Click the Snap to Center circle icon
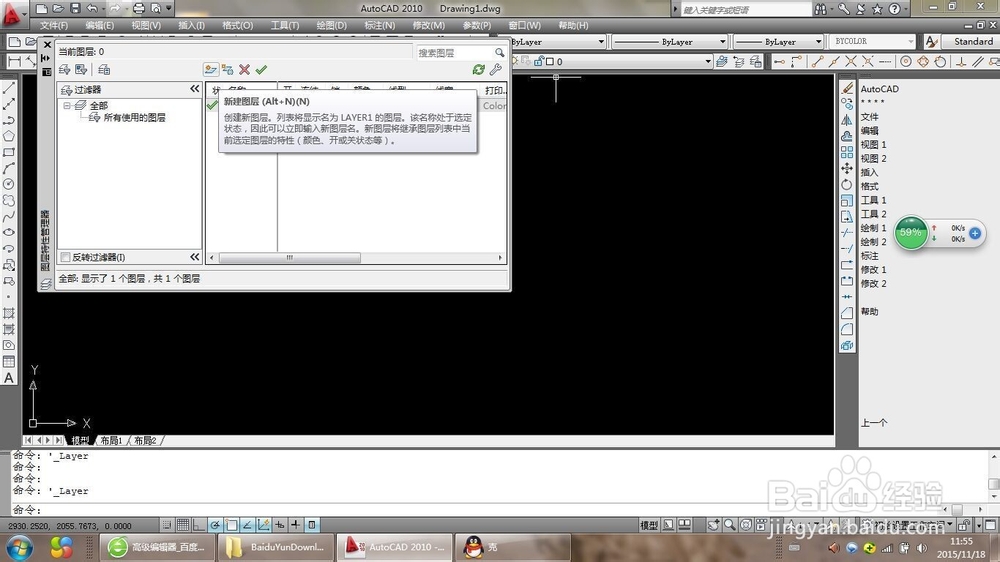The height and width of the screenshot is (562, 1000). point(906,61)
